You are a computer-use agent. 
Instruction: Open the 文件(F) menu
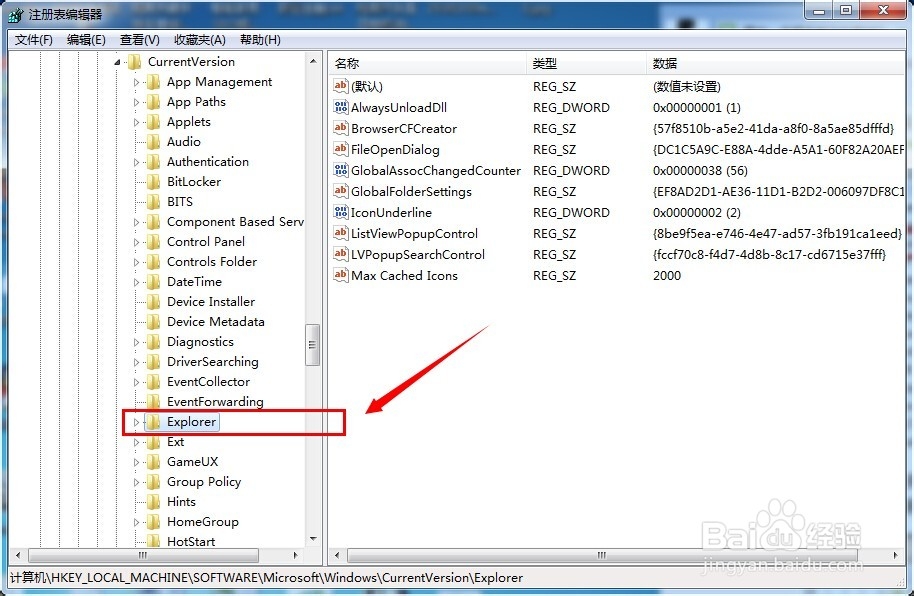click(x=34, y=40)
